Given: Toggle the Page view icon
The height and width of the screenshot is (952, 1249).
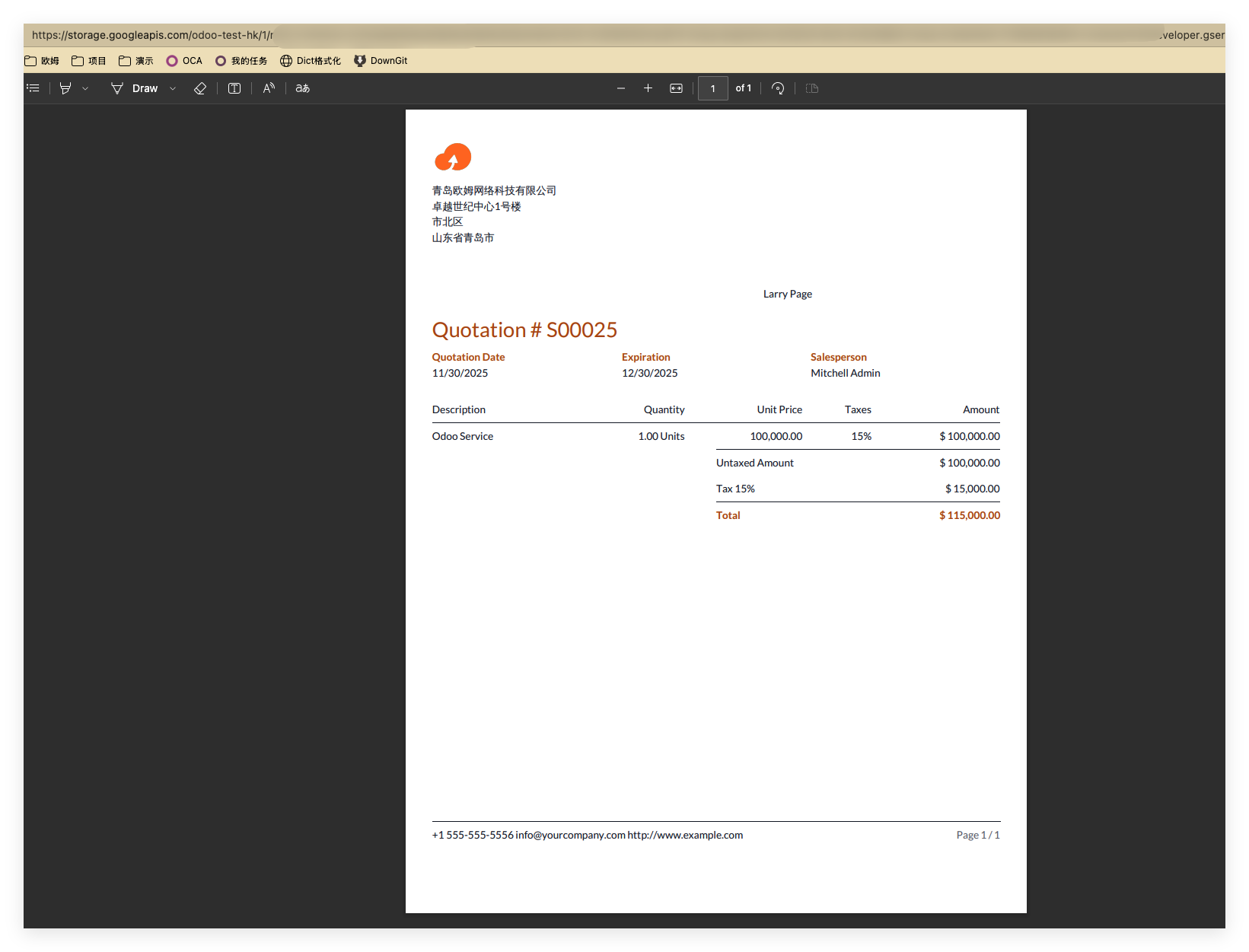Looking at the screenshot, I should coord(812,88).
